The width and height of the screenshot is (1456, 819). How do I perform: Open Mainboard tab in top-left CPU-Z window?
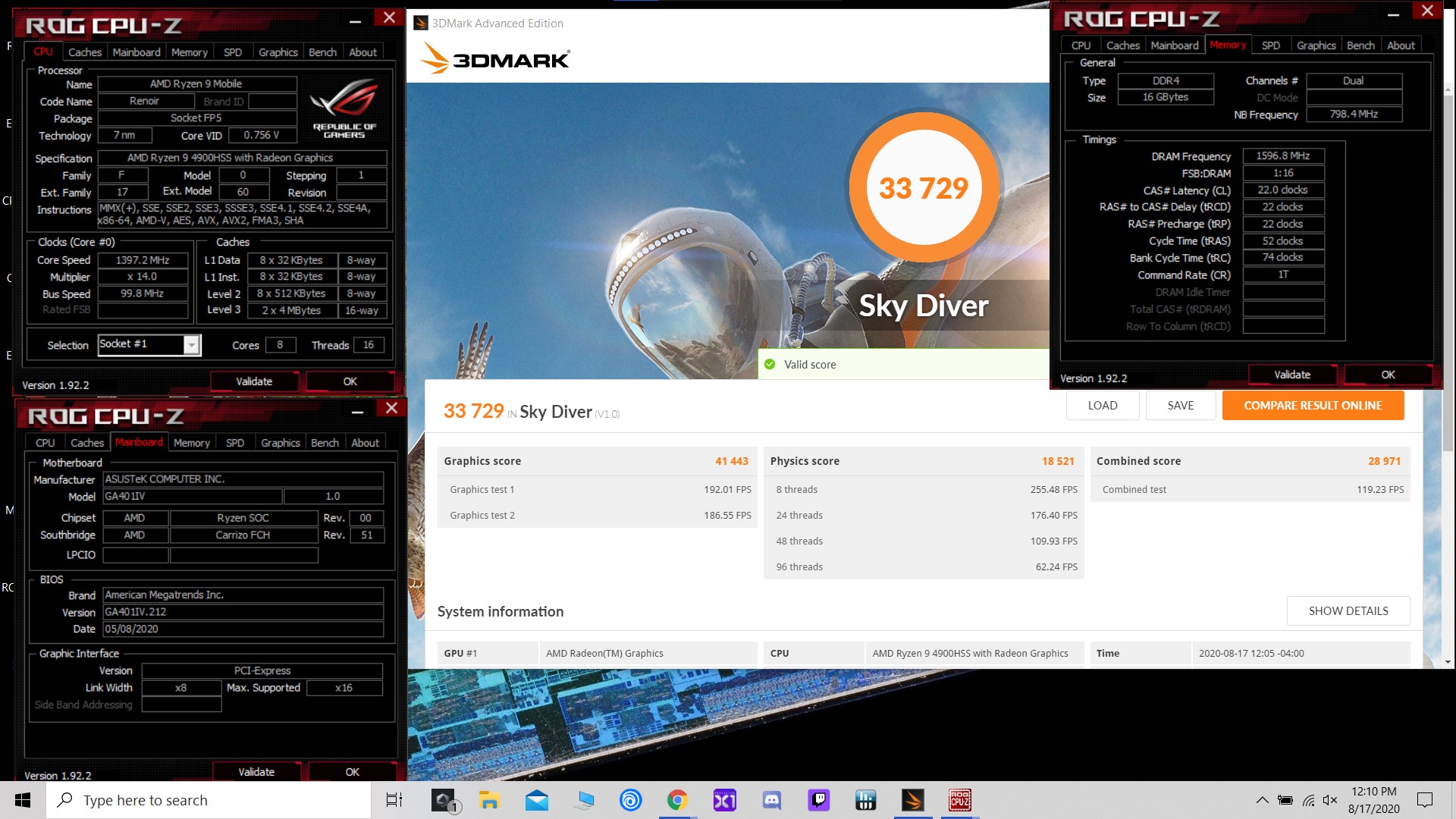136,52
